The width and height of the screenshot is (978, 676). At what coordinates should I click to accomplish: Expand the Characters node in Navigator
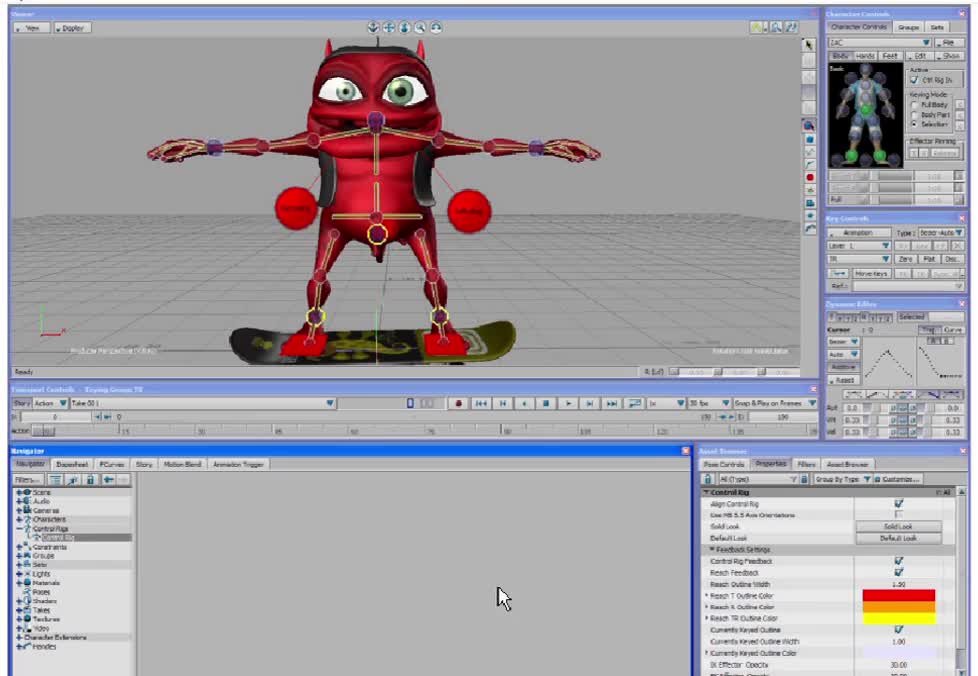19,520
